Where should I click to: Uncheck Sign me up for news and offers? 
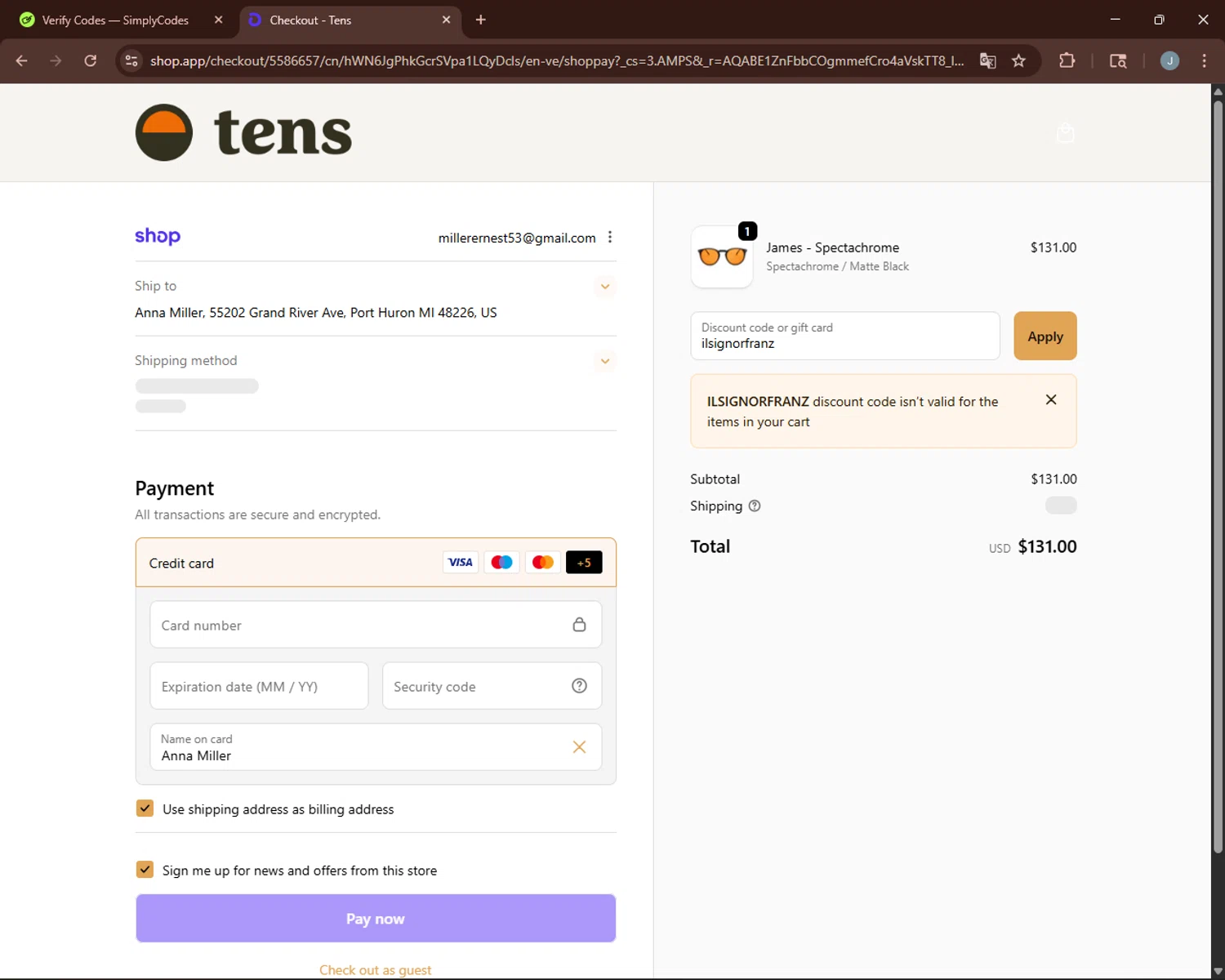point(145,870)
